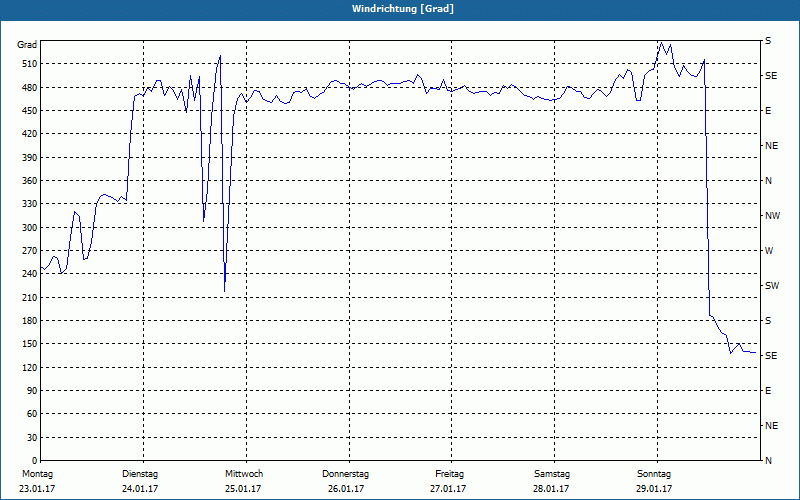Select the 360 y-axis value

coord(30,181)
